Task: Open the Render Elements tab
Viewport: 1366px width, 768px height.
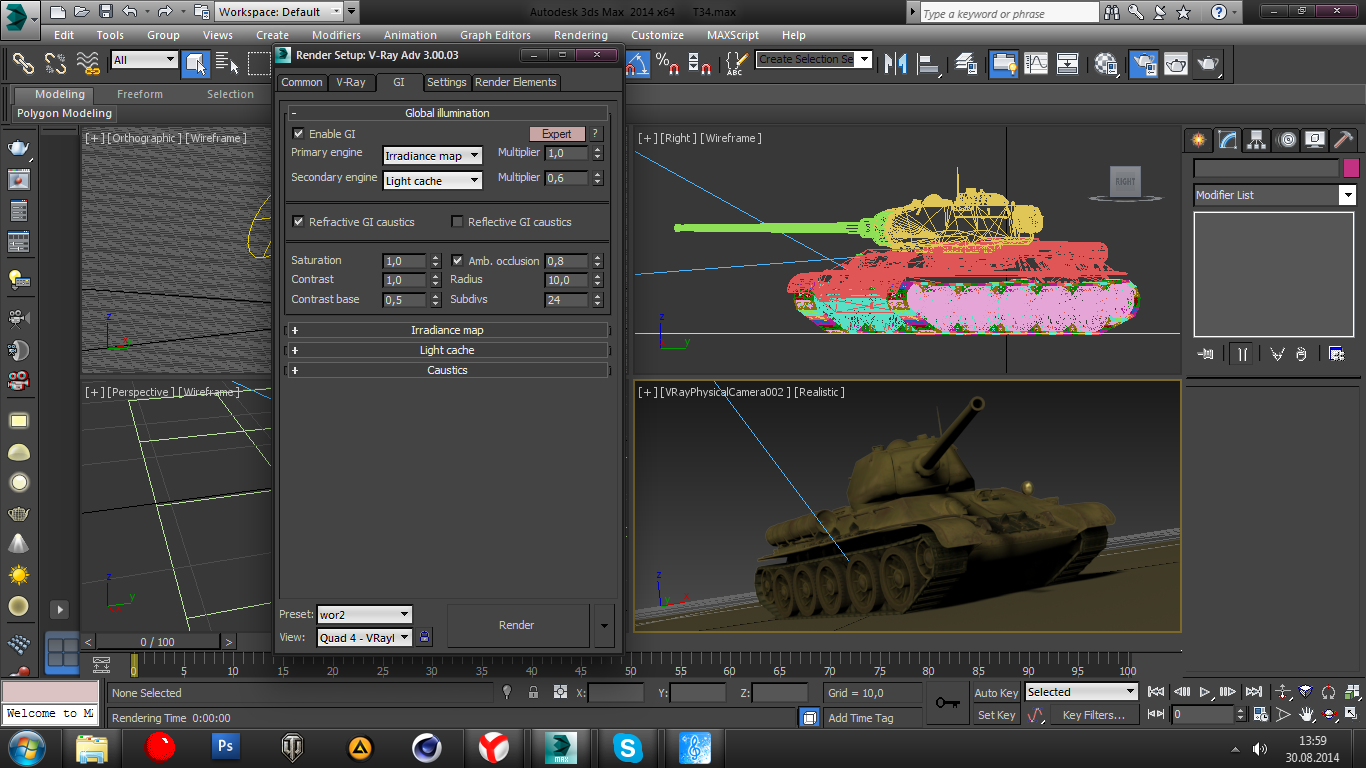Action: [x=515, y=82]
